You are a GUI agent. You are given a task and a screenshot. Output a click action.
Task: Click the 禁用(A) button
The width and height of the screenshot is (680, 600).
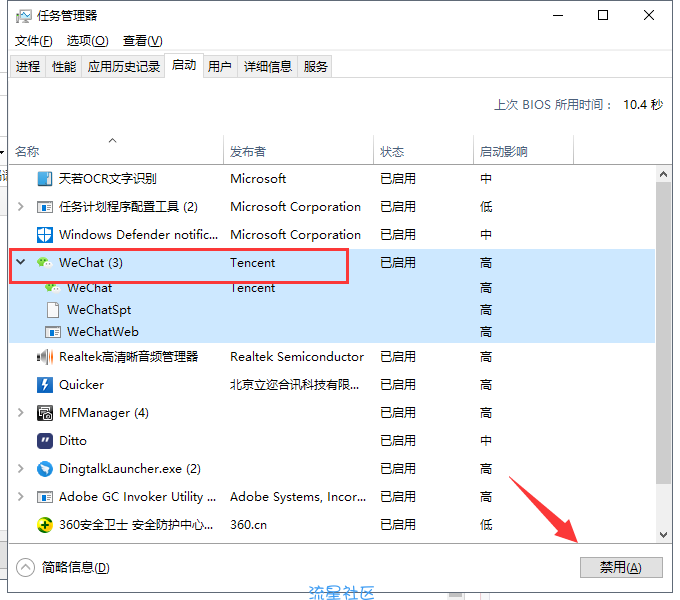click(621, 567)
